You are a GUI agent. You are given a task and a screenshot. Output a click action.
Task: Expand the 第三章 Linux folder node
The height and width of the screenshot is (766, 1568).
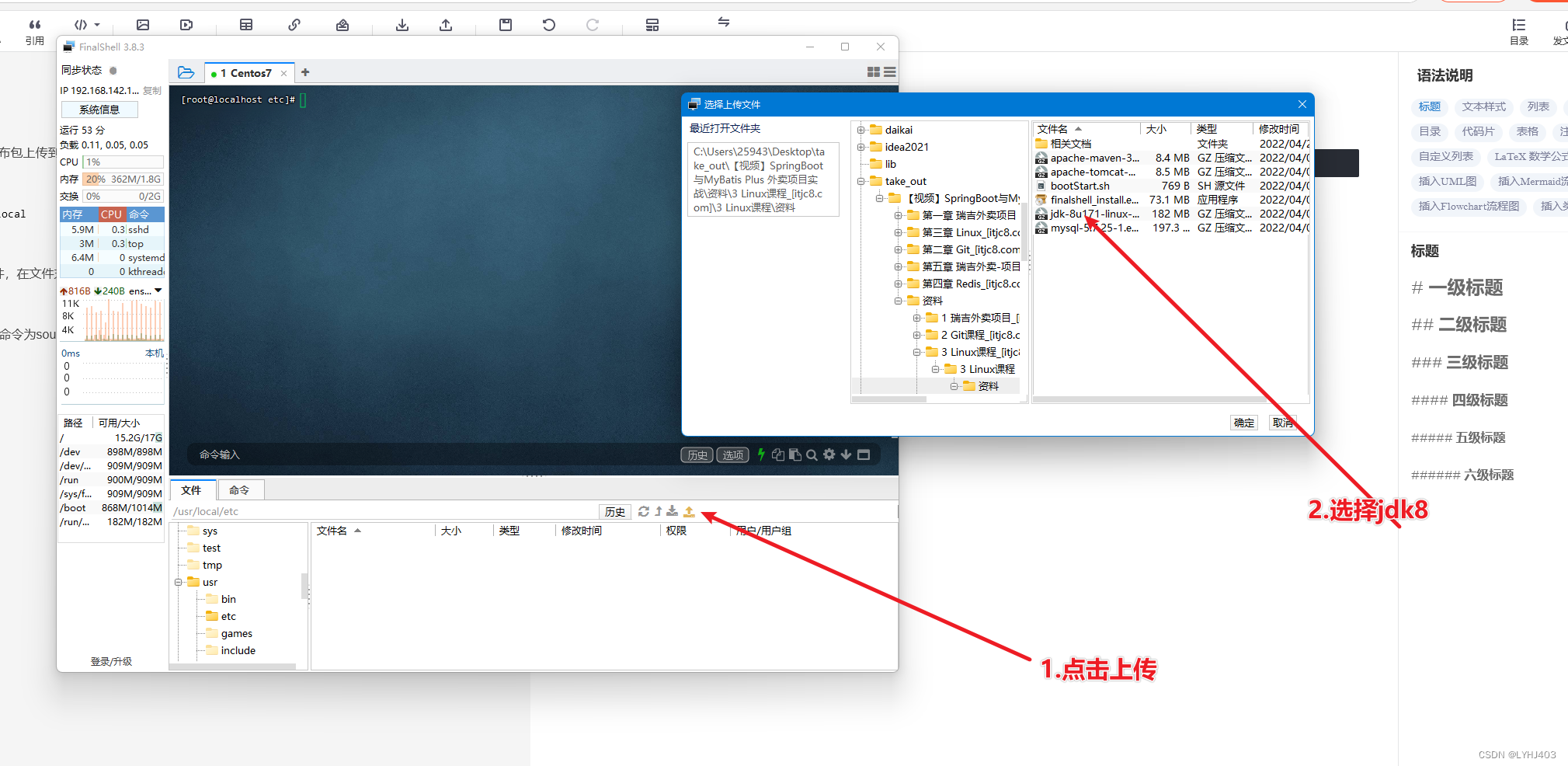click(x=898, y=232)
